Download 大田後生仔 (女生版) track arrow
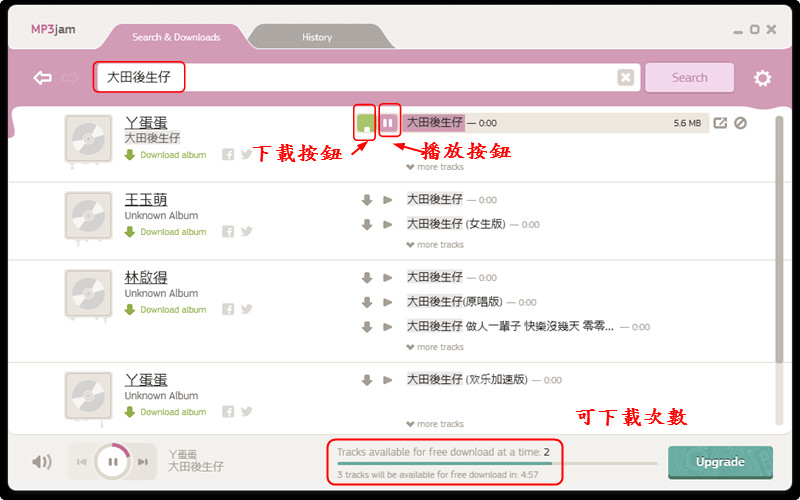Screen dimensions: 800x500 pos(367,224)
